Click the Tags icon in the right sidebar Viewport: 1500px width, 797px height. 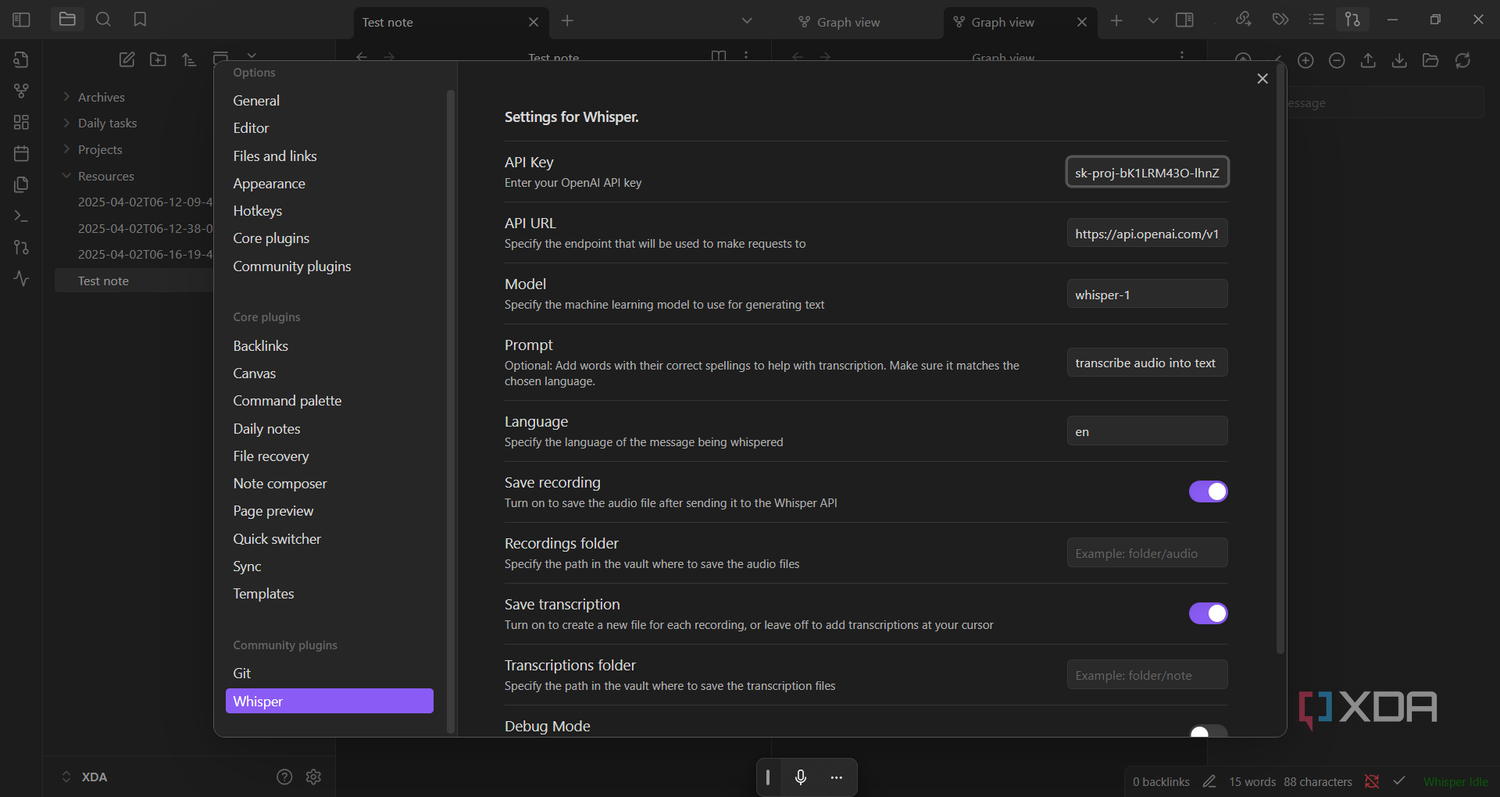pyautogui.click(x=1280, y=19)
